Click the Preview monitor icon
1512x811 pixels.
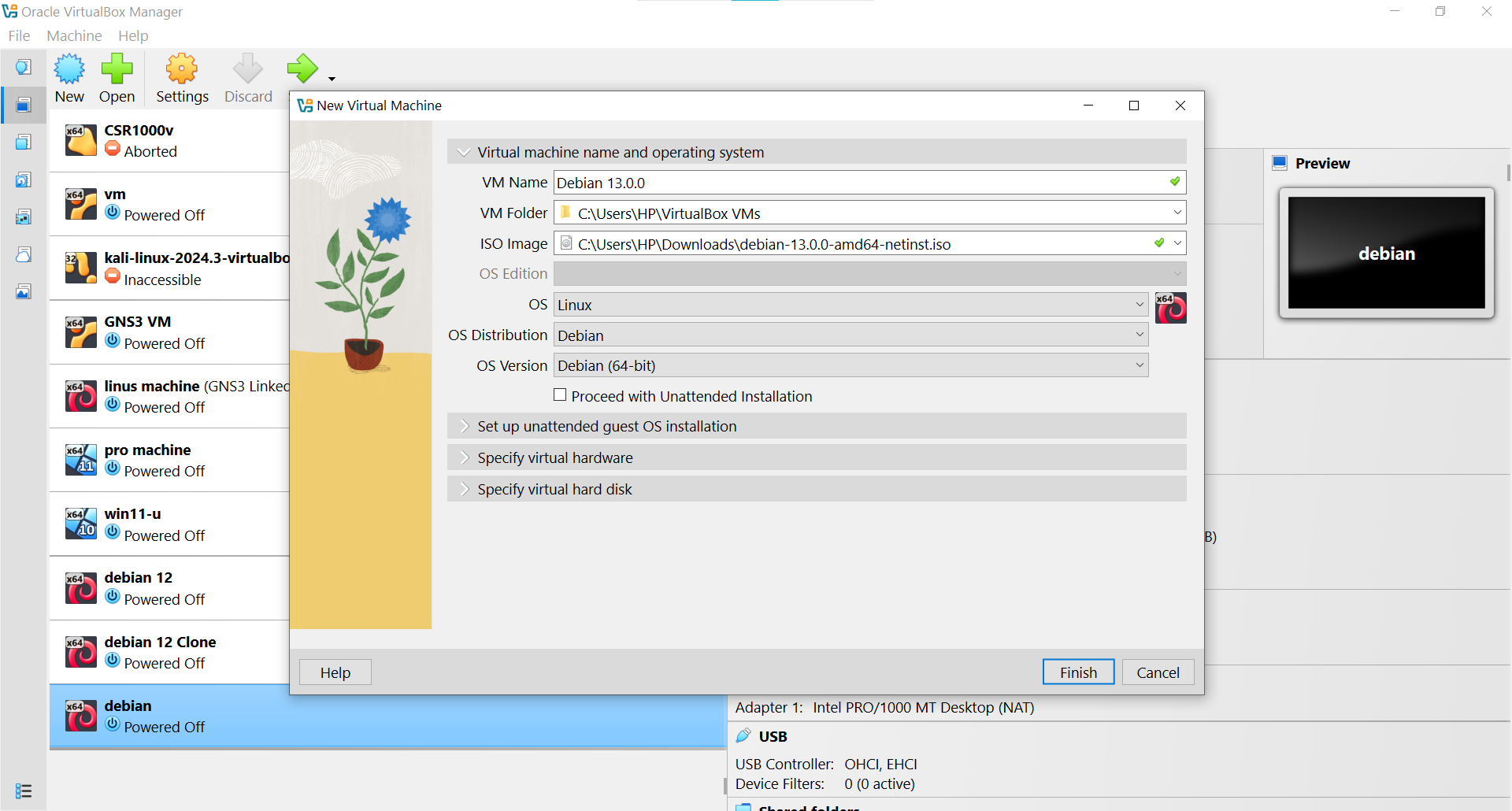(x=1280, y=163)
